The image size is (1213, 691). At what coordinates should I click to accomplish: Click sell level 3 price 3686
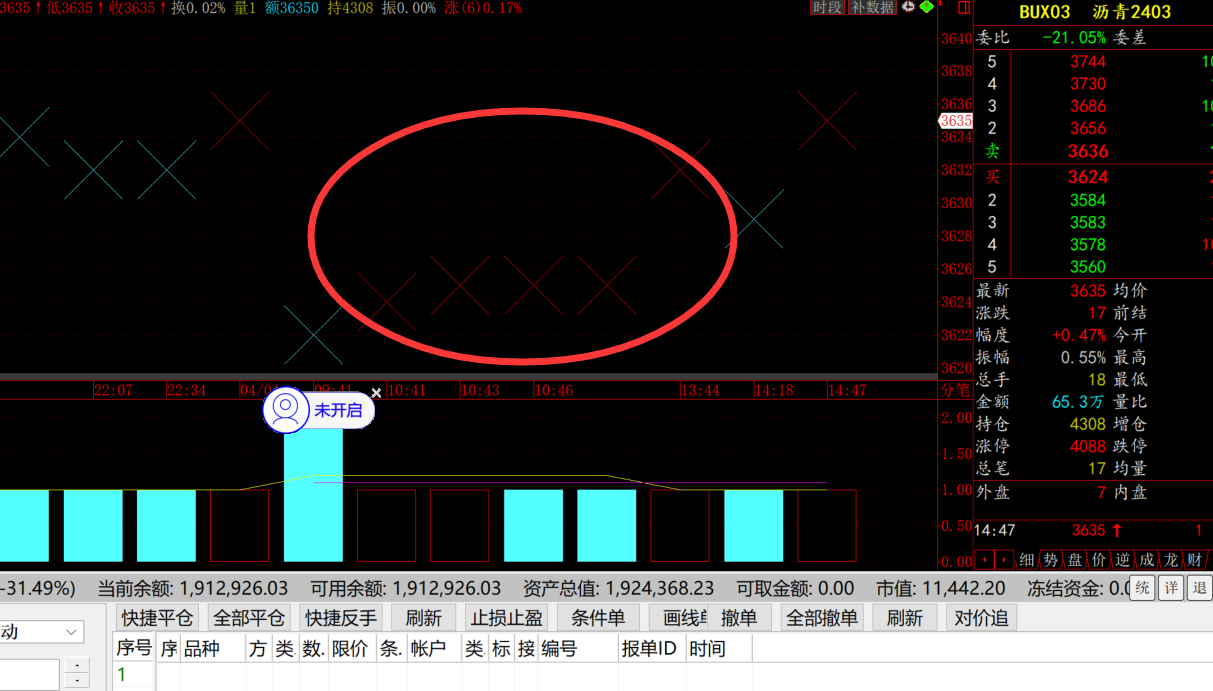[1088, 106]
